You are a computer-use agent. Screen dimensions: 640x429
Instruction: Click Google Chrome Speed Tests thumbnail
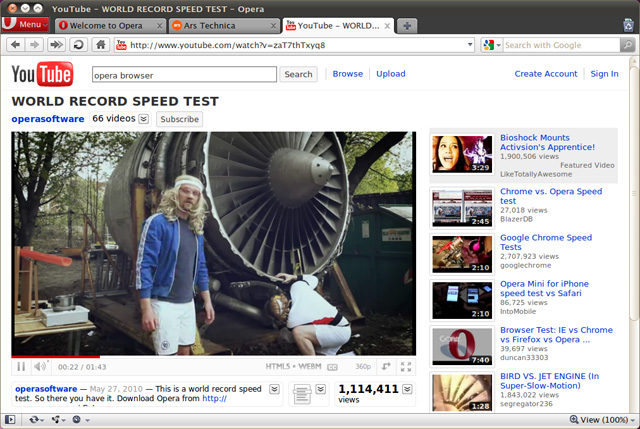point(462,254)
